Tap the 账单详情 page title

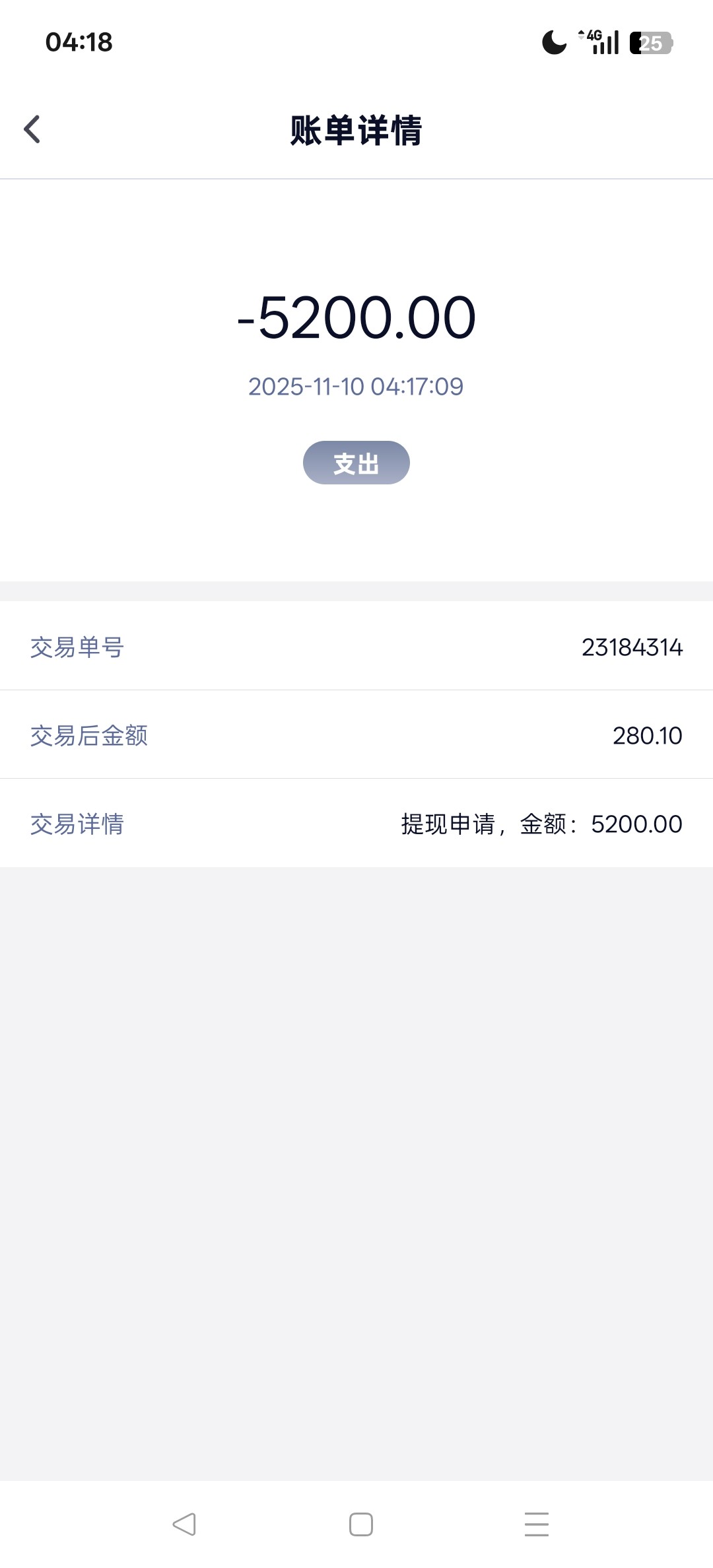click(356, 130)
